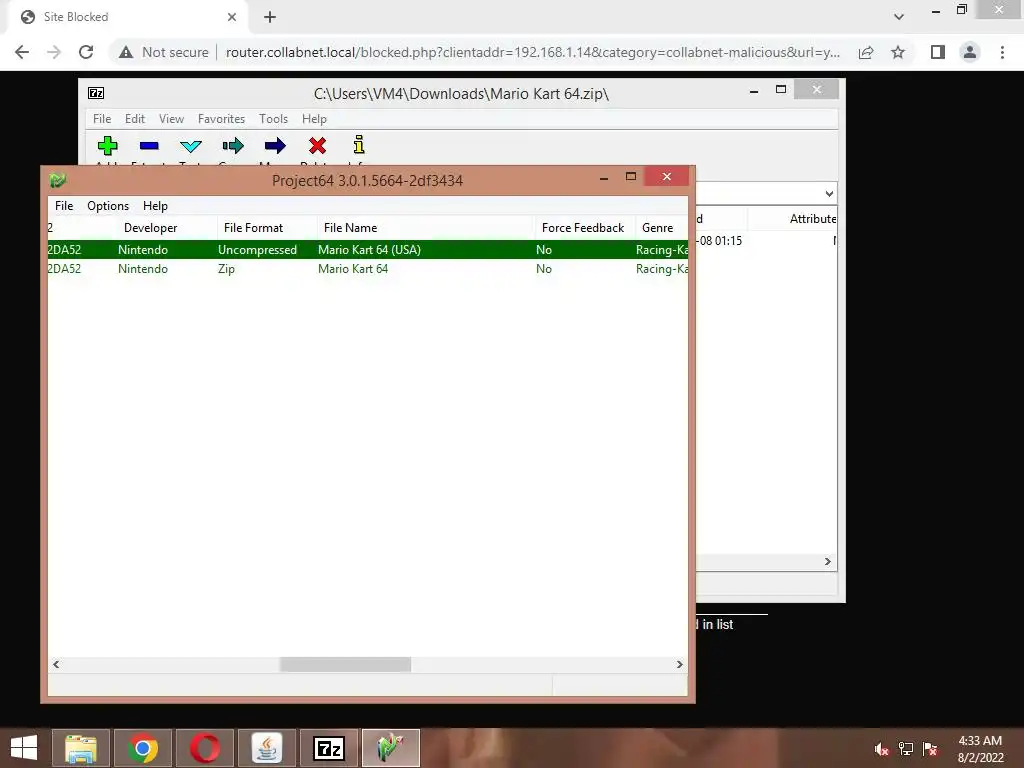Click Project64 horizontal scrollbar thumb
Image resolution: width=1024 pixels, height=768 pixels.
[345, 664]
